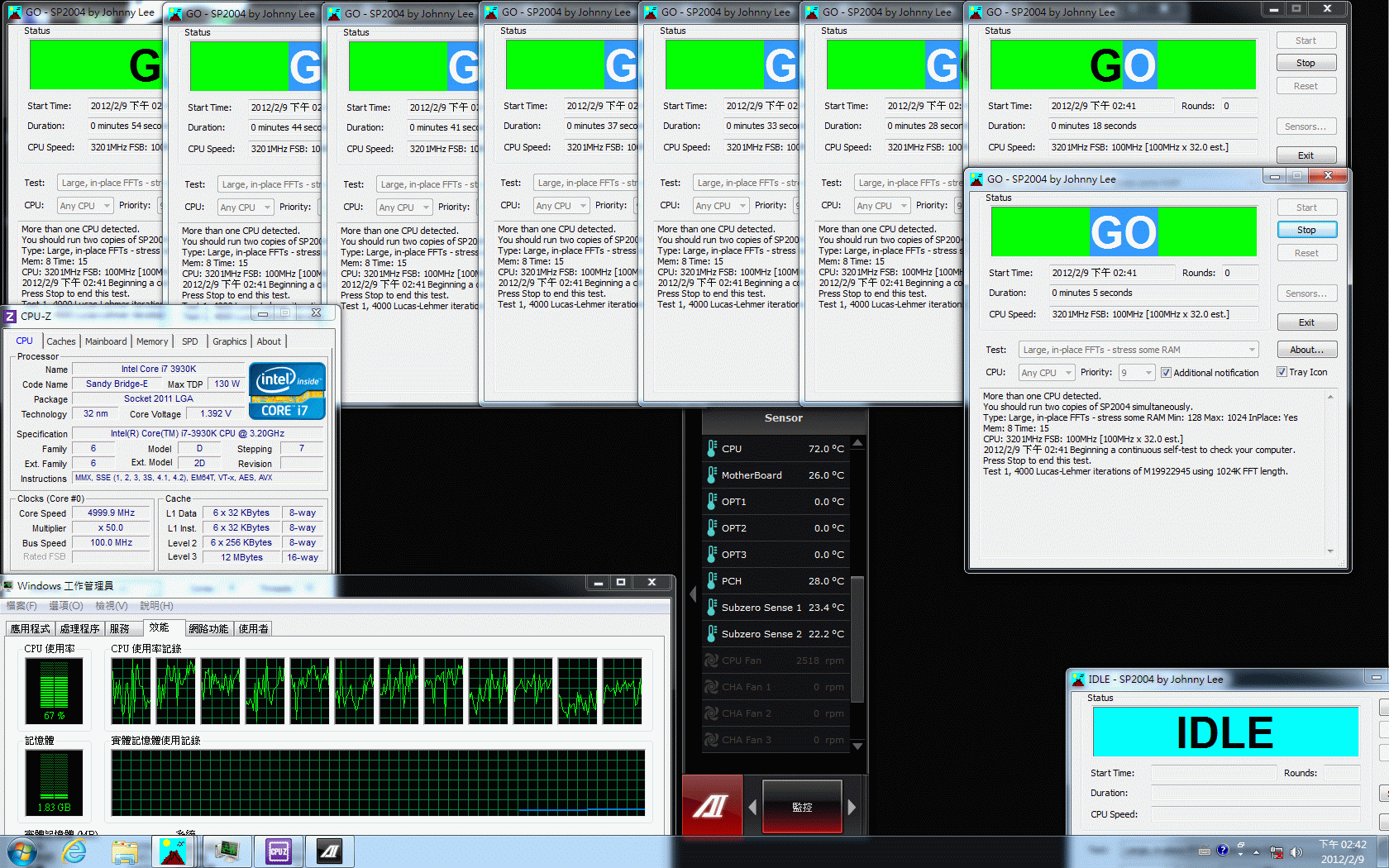Click OPT2 thermometer icon in Sensor panel

(712, 527)
